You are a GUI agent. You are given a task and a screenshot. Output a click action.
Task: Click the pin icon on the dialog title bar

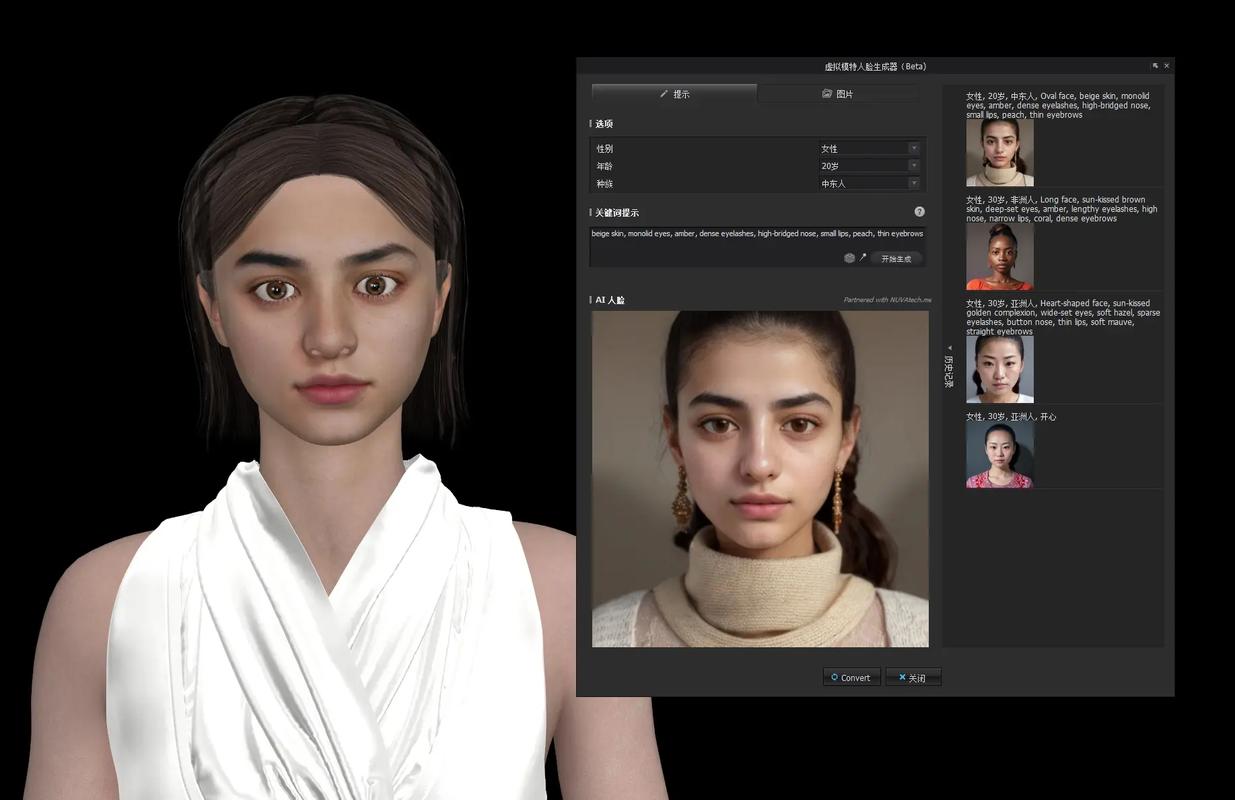click(x=1155, y=65)
